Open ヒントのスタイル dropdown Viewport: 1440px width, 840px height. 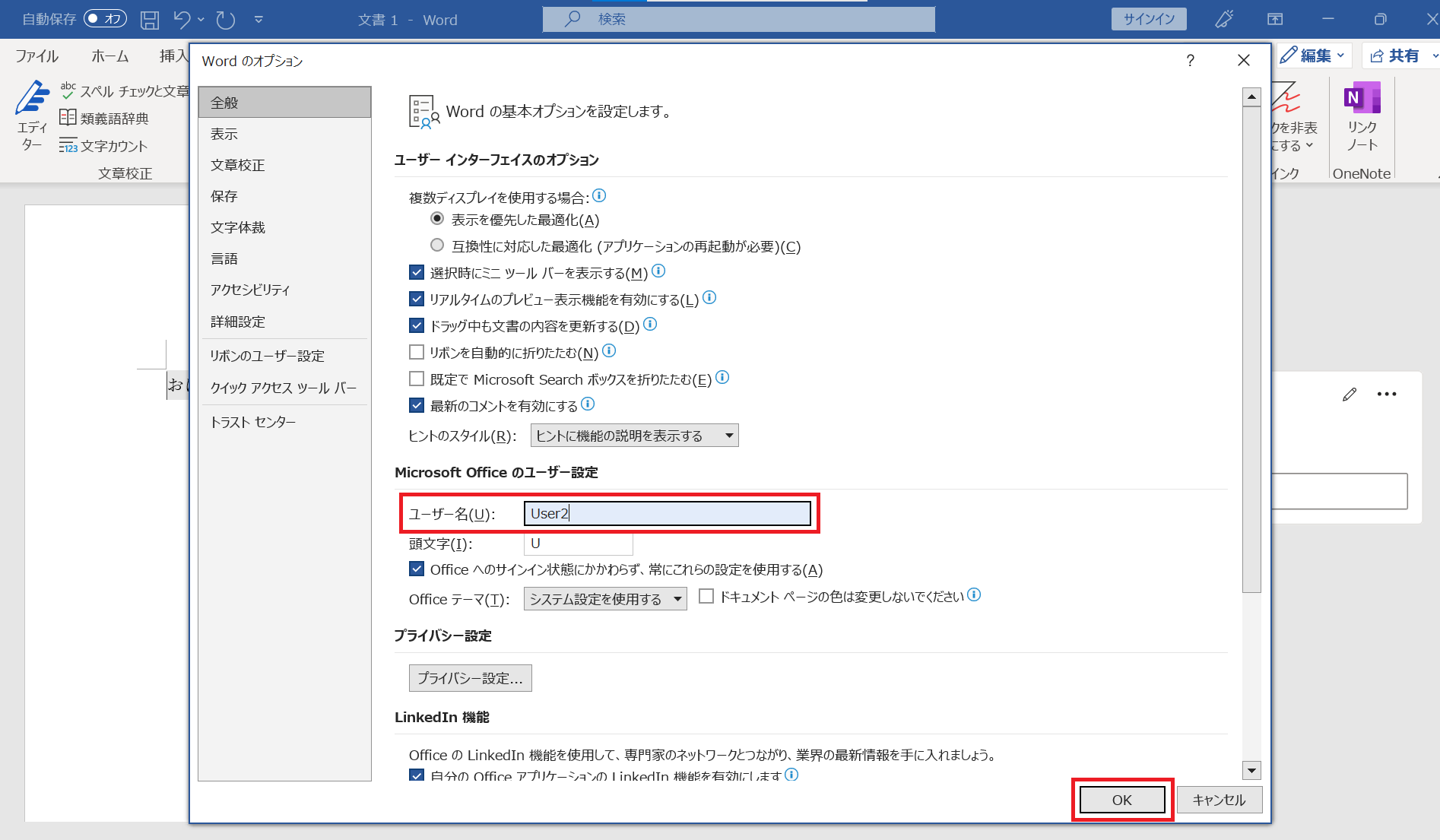pos(634,436)
